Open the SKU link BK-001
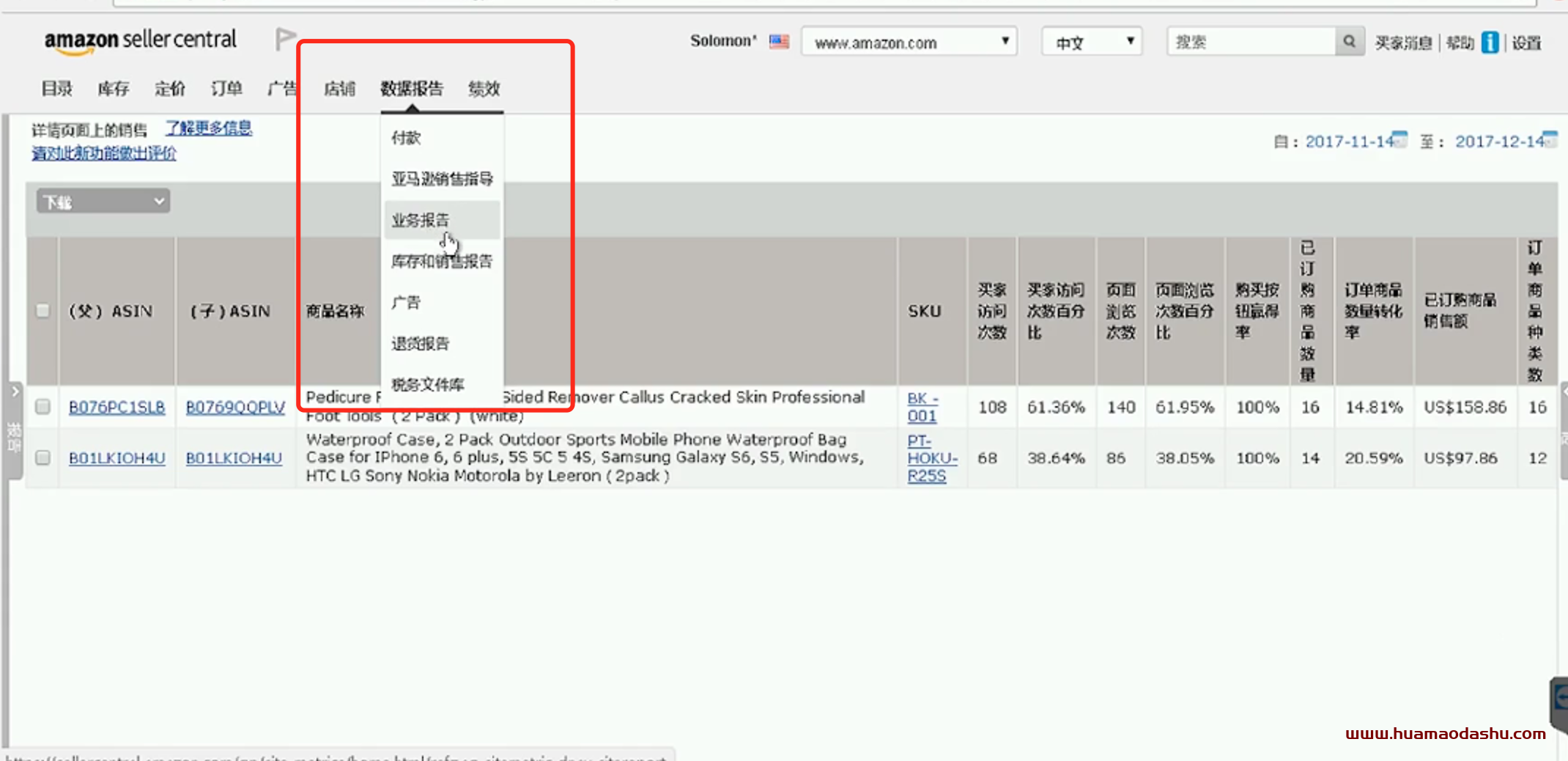 point(922,407)
